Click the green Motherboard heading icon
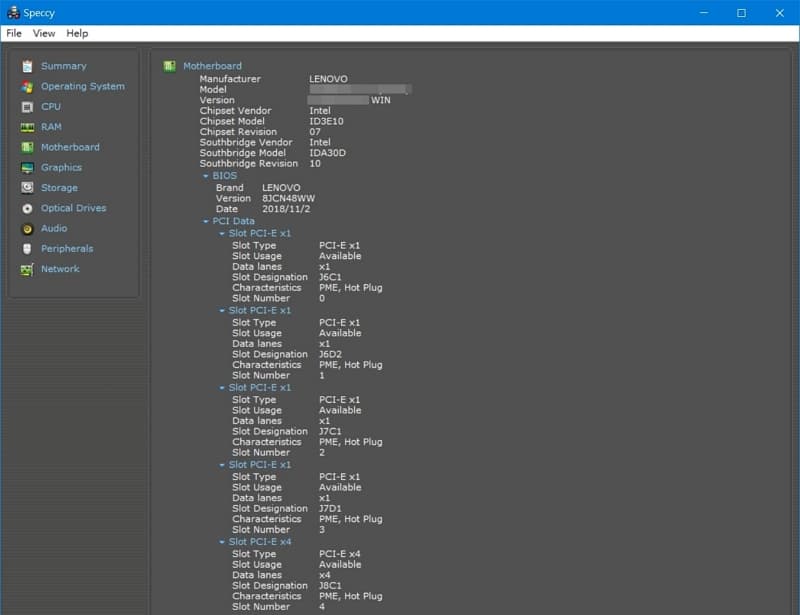This screenshot has height=615, width=800. point(169,66)
